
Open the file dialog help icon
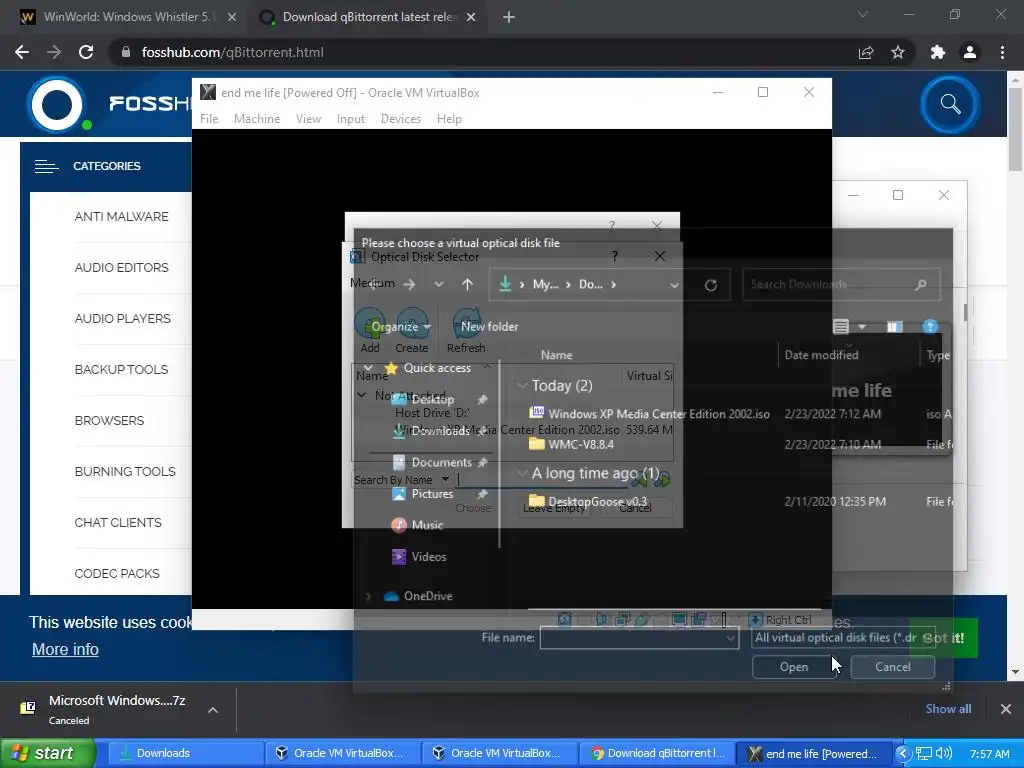930,327
